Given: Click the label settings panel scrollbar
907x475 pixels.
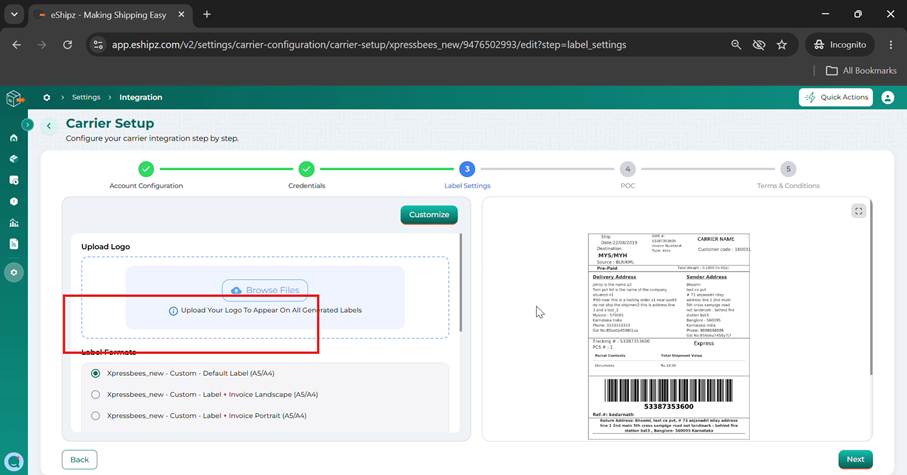Looking at the screenshot, I should tap(461, 283).
